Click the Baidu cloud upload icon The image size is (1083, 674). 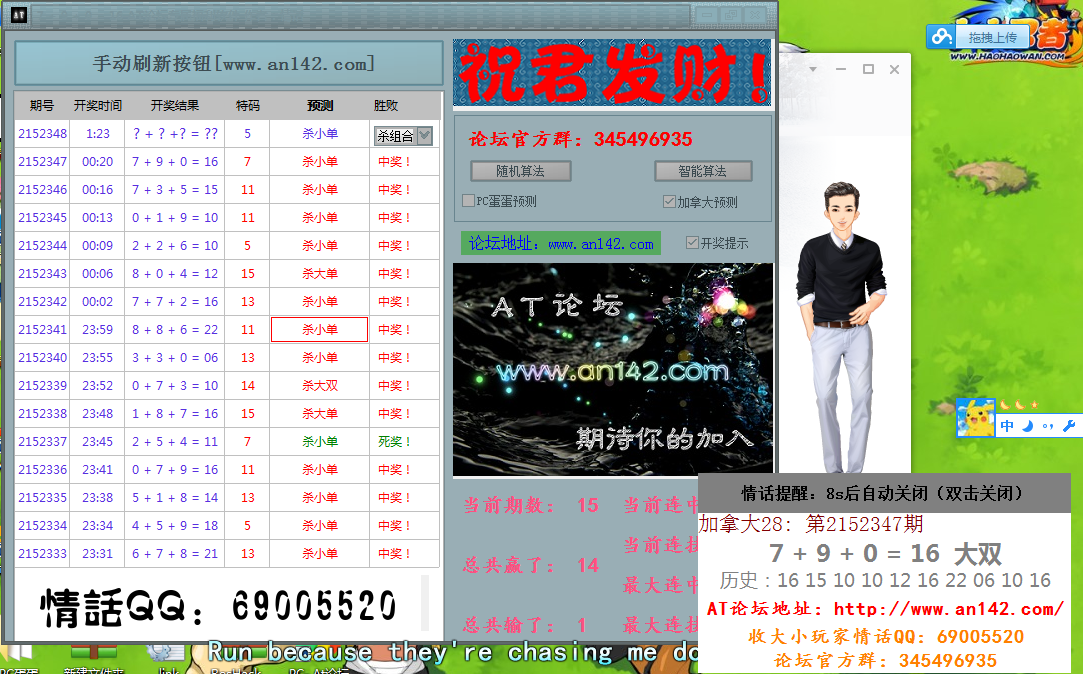pos(941,37)
